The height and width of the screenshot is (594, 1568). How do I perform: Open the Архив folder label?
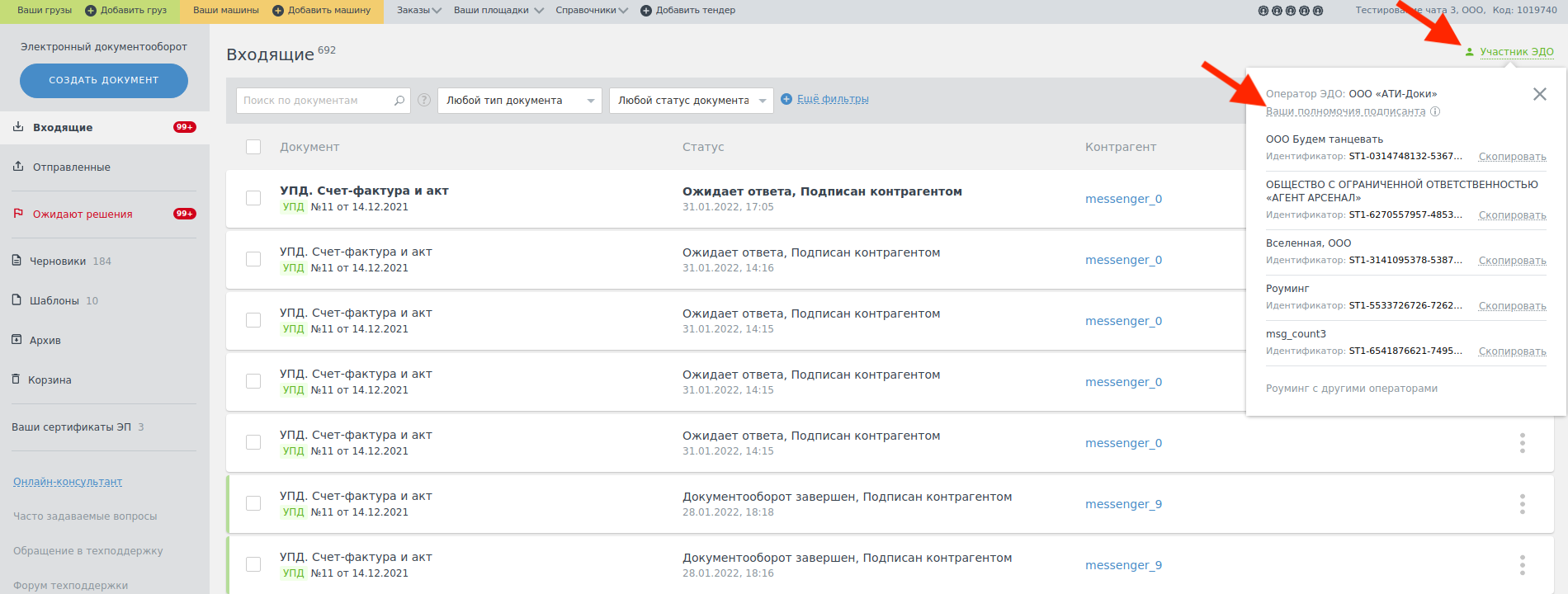tap(45, 341)
